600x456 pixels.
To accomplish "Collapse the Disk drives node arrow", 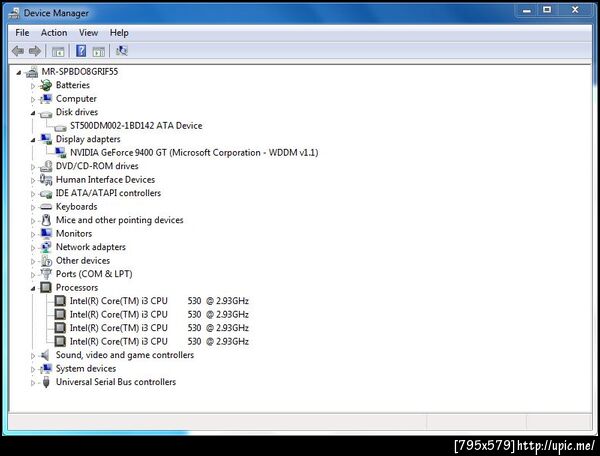I will pos(33,113).
